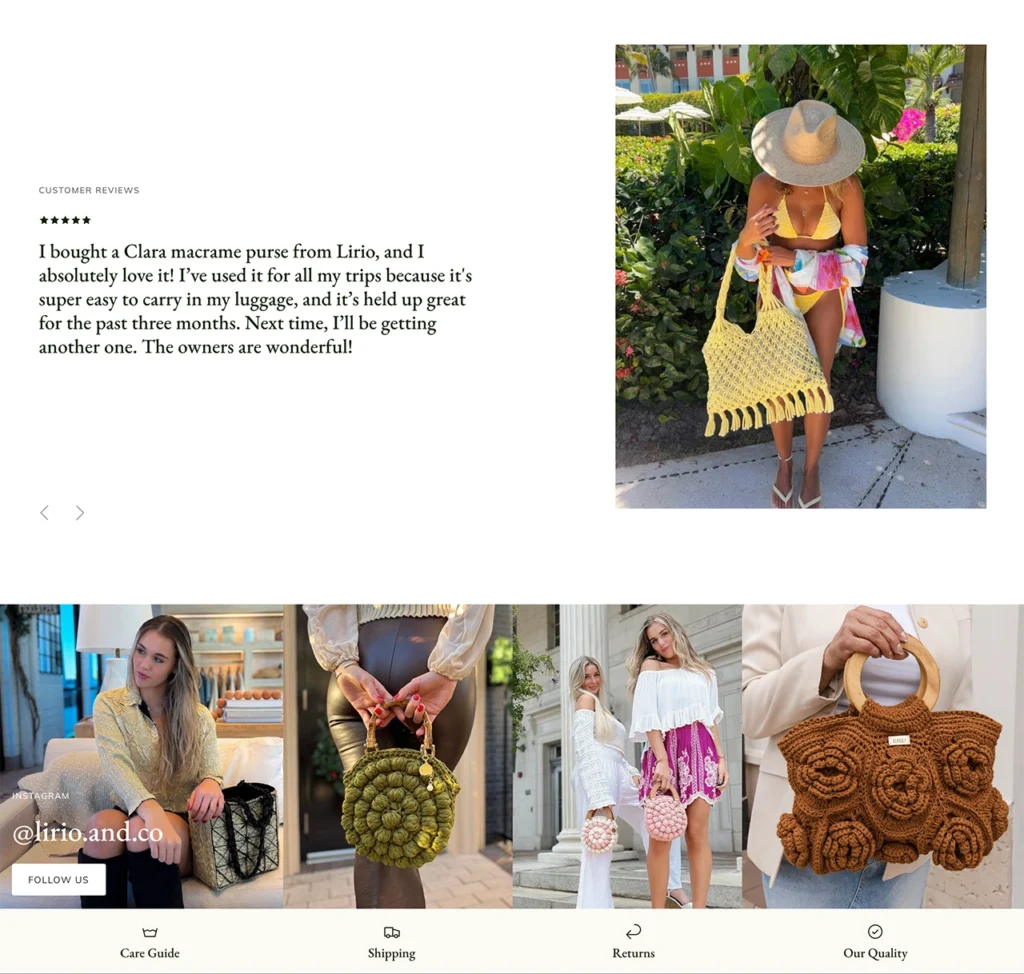Click the next review arrow
Viewport: 1024px width, 974px height.
click(x=80, y=513)
